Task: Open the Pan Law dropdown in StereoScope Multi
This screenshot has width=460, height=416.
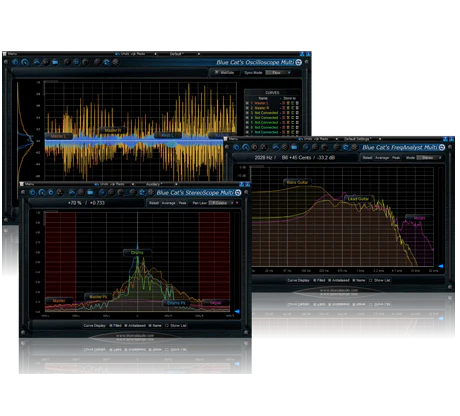Action: point(221,203)
